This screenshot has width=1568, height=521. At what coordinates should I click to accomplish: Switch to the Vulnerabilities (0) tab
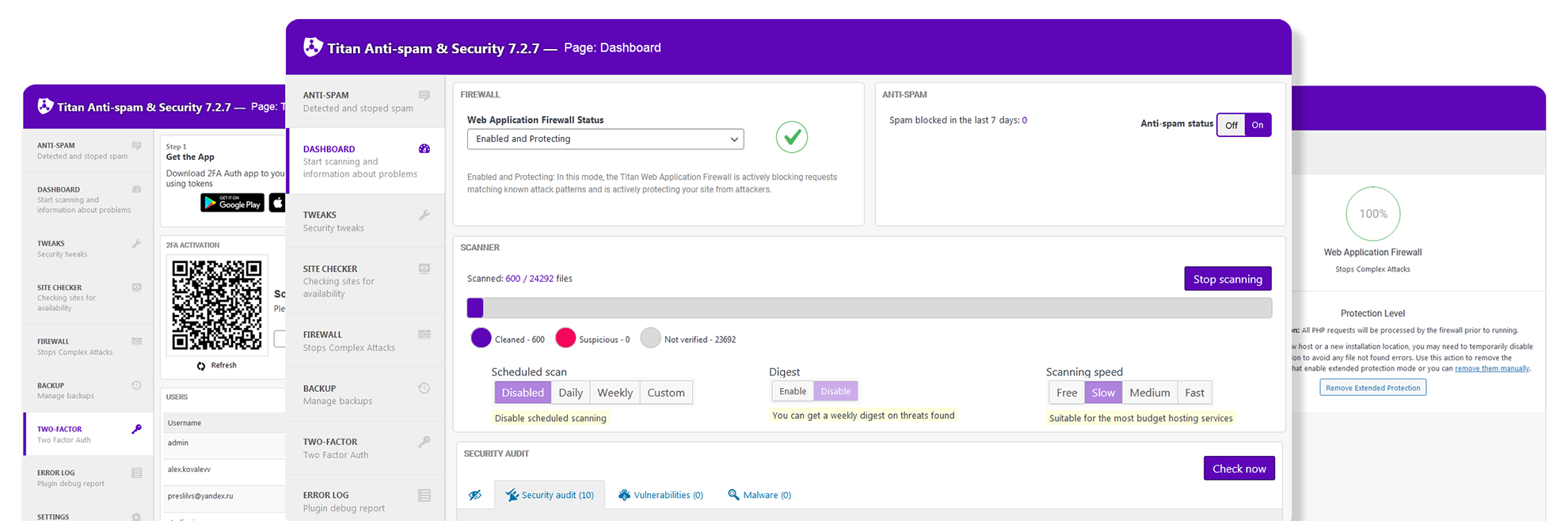660,495
